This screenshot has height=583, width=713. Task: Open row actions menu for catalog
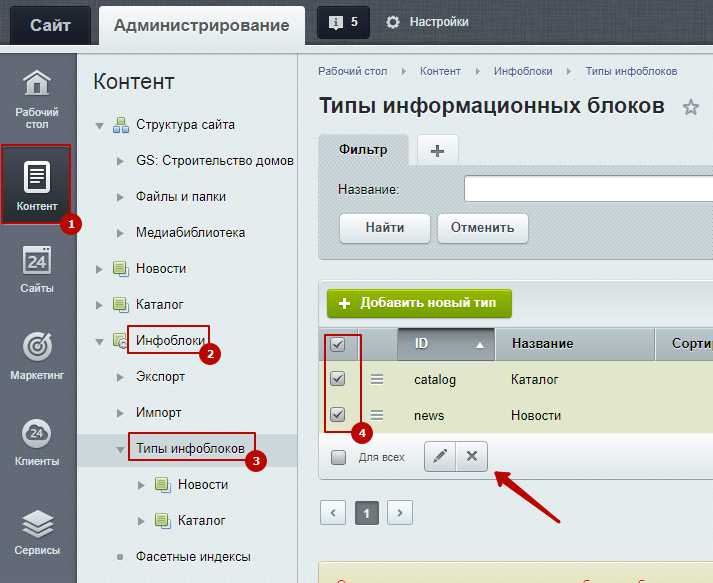pyautogui.click(x=377, y=379)
